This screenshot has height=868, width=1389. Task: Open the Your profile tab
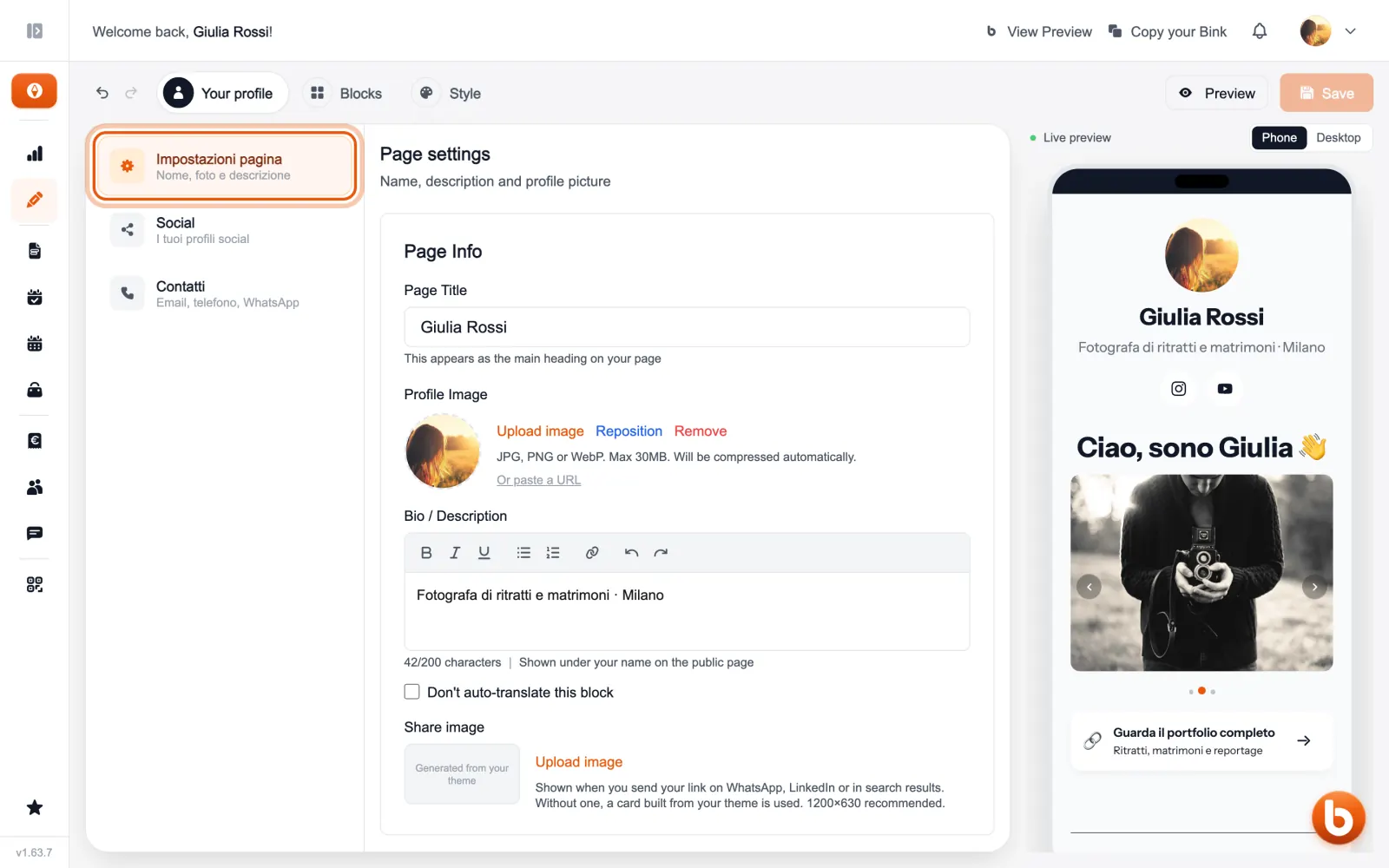tap(222, 93)
